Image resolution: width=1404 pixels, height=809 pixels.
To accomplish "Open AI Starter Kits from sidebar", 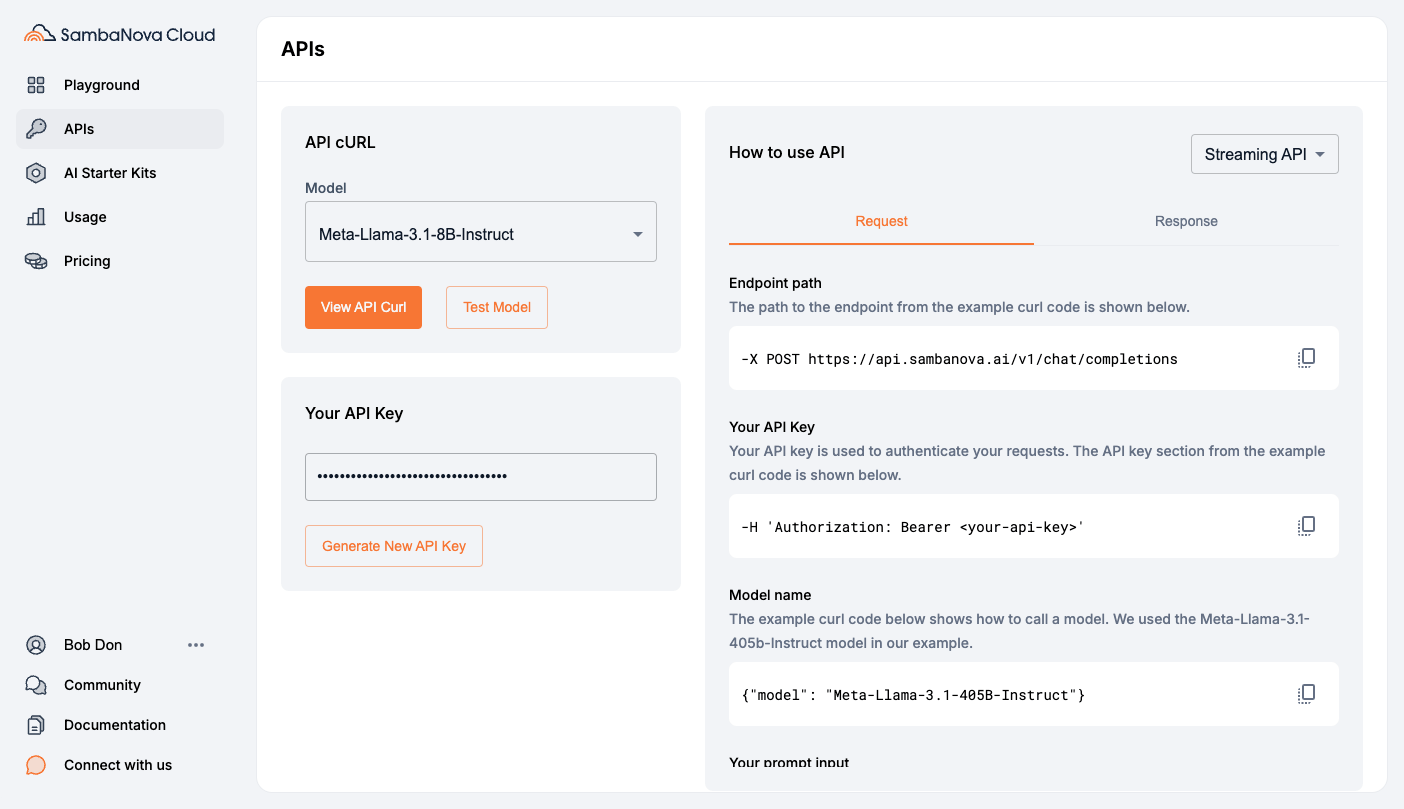I will (37, 172).
